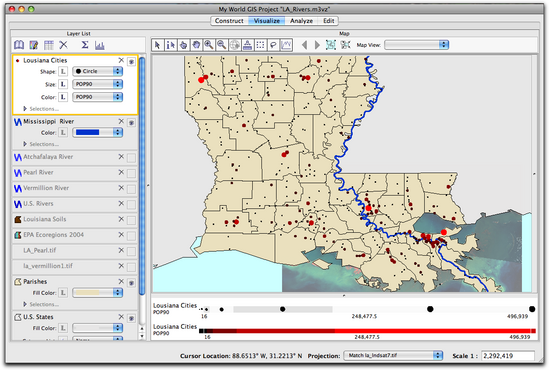Open the layer attribute table icon
The width and height of the screenshot is (549, 370).
click(49, 45)
